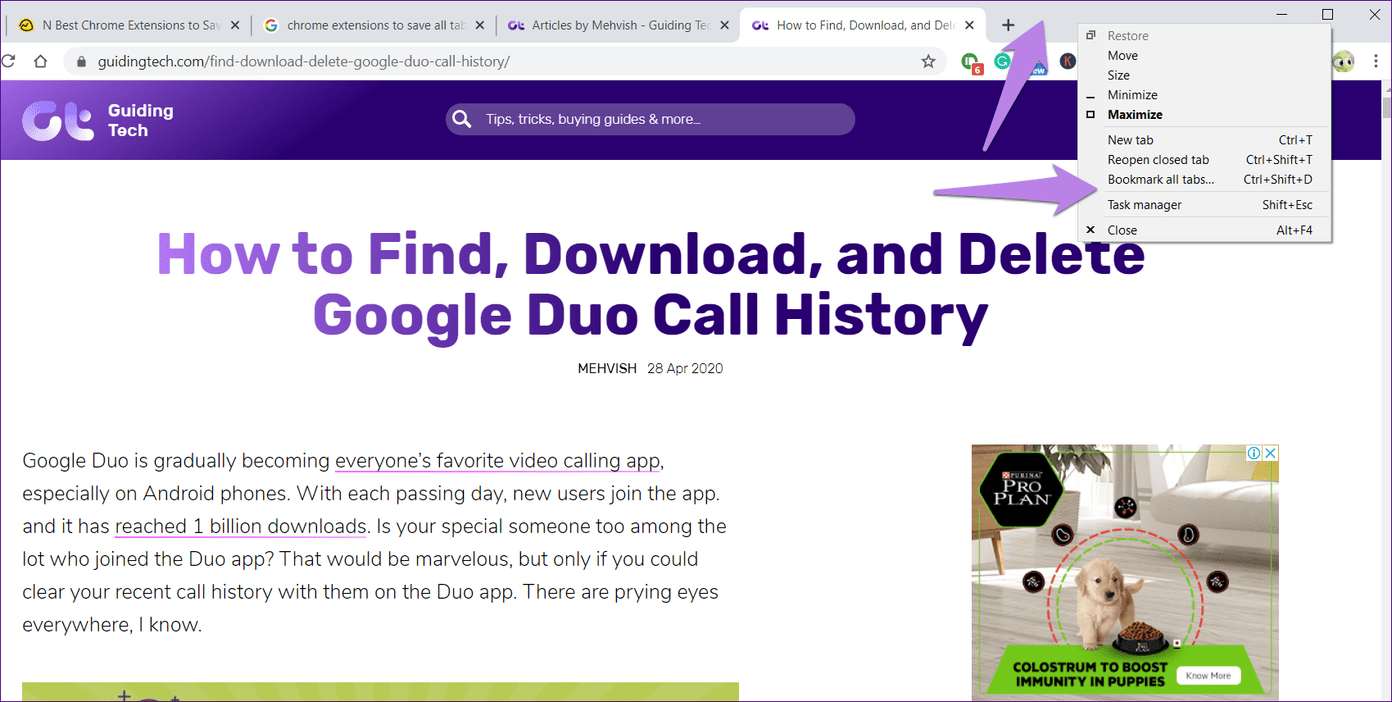
Task: Open the dark K extension icon
Action: point(1068,62)
